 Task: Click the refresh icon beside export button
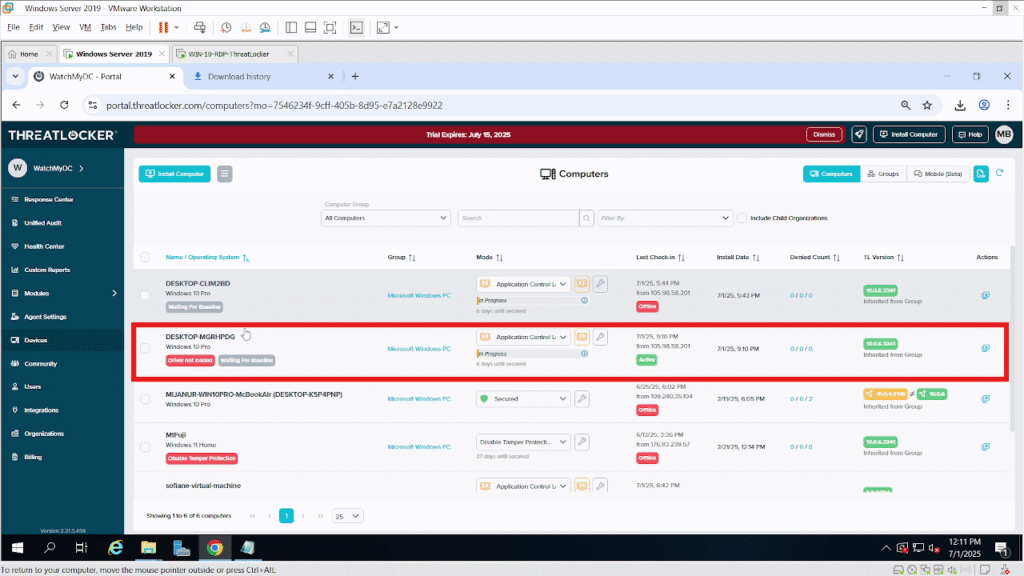[999, 173]
